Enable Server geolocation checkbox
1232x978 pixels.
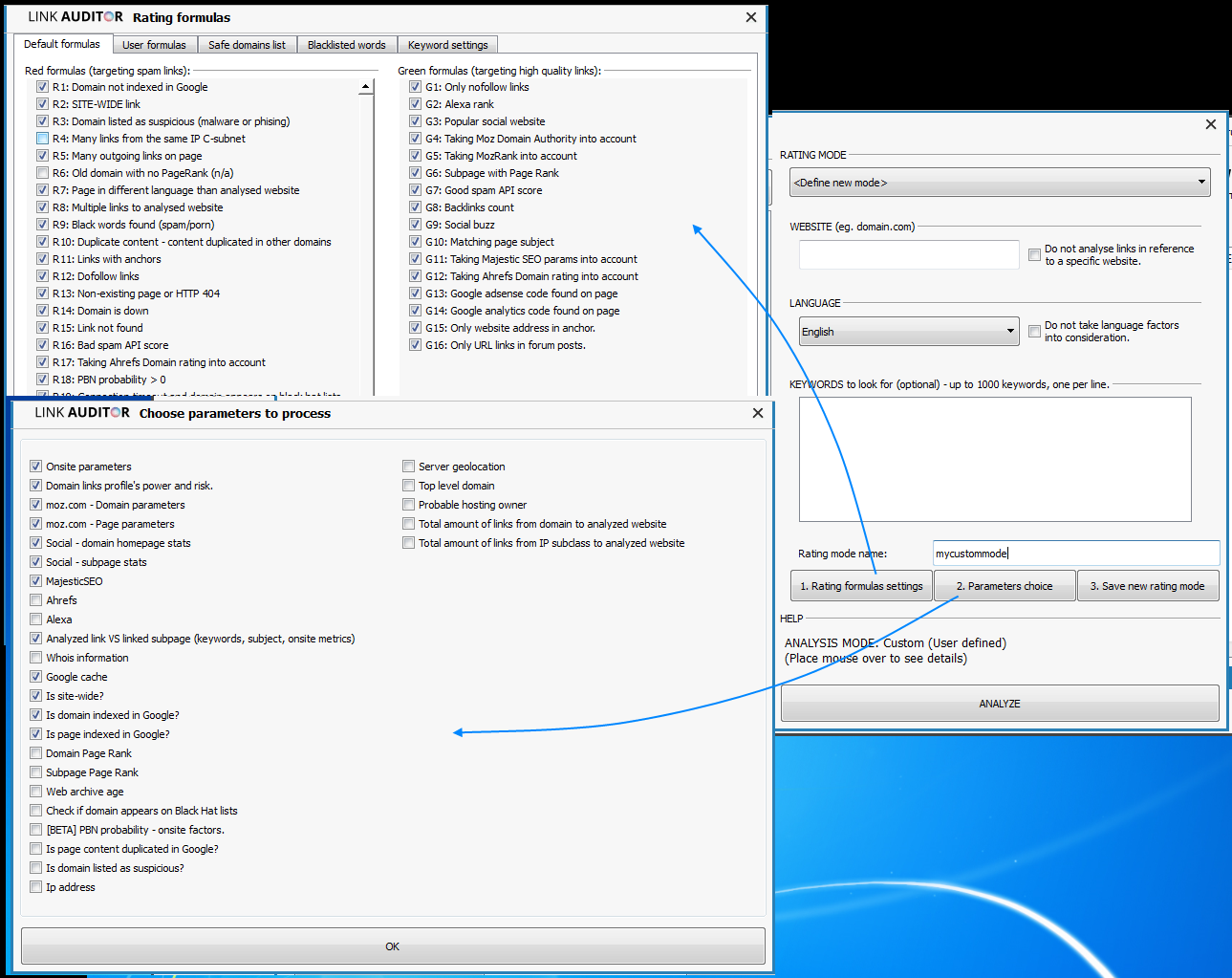[408, 467]
